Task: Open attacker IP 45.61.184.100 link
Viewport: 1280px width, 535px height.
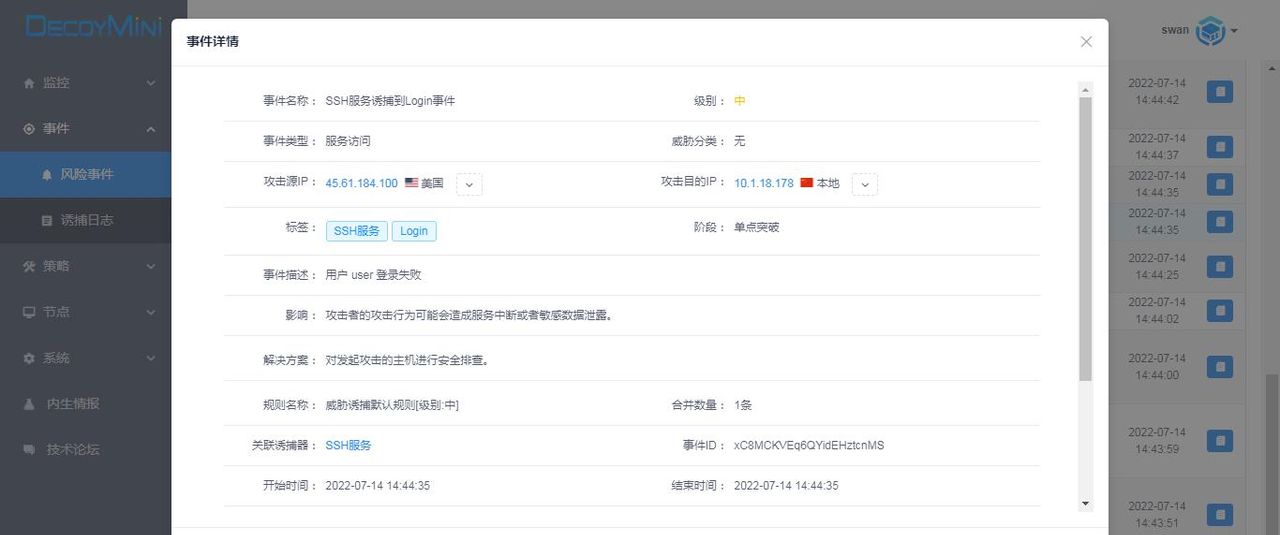Action: pyautogui.click(x=362, y=183)
